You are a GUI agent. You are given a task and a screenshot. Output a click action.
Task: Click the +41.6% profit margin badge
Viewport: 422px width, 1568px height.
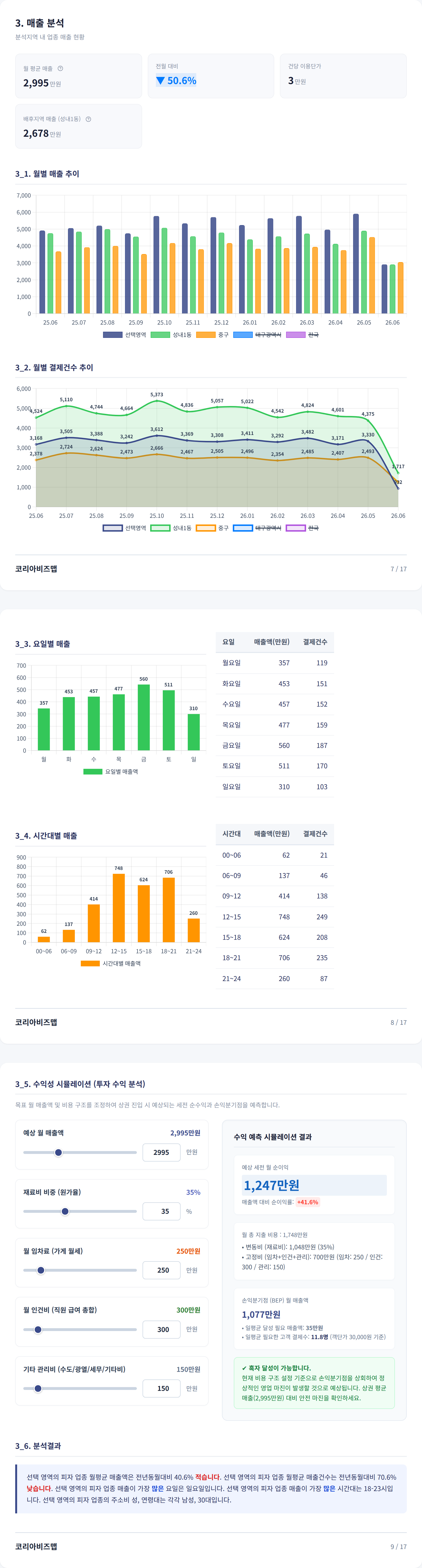pos(307,1202)
